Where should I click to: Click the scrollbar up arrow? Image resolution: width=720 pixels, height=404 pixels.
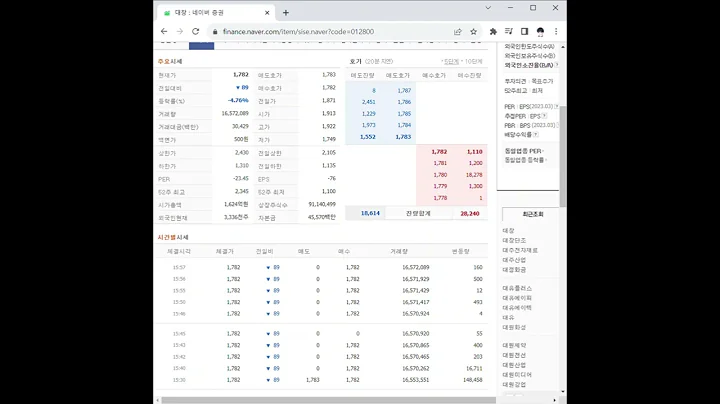(x=563, y=47)
